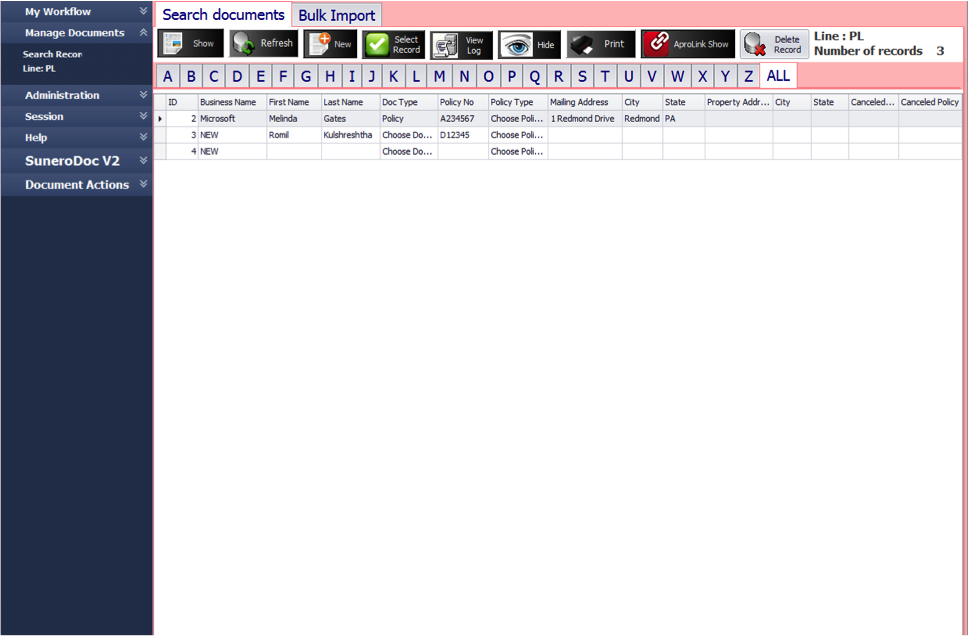Click the Show toolbar icon
This screenshot has width=968, height=636.
pos(190,44)
